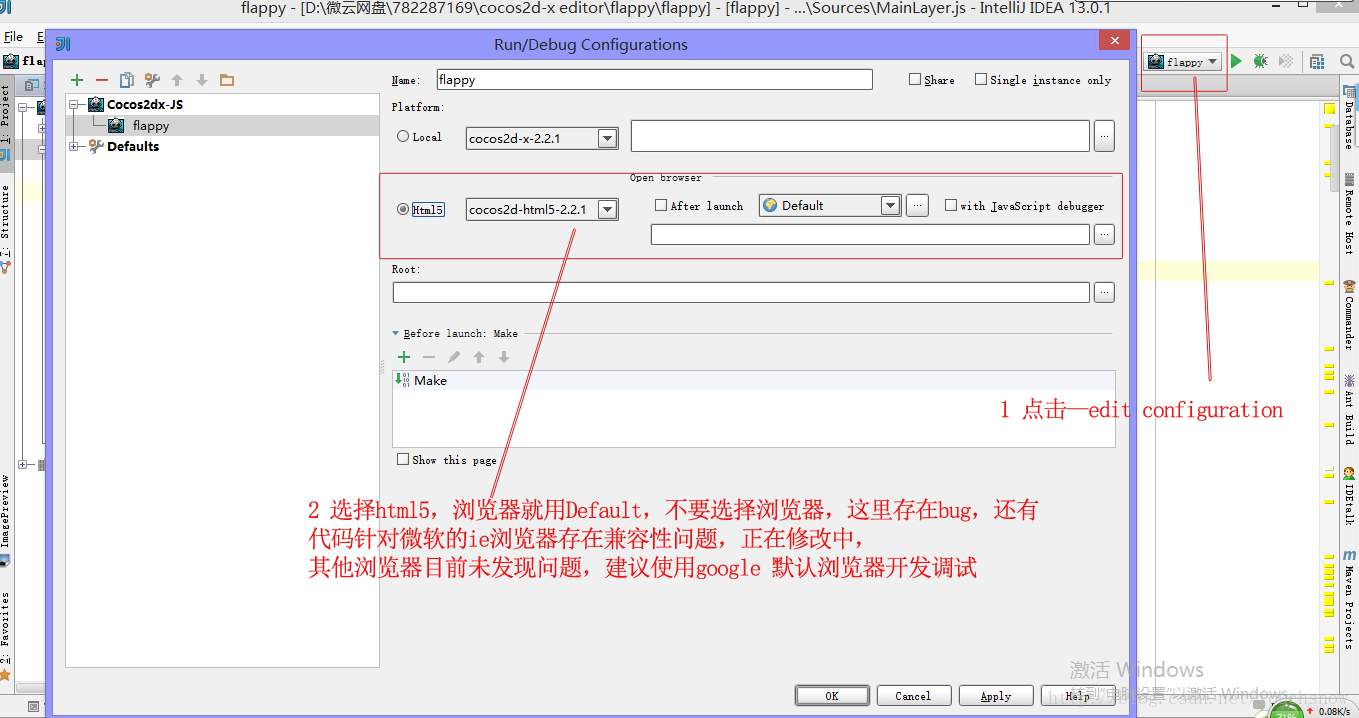Enable After launch checkbox
Image resolution: width=1359 pixels, height=718 pixels.
click(x=661, y=205)
